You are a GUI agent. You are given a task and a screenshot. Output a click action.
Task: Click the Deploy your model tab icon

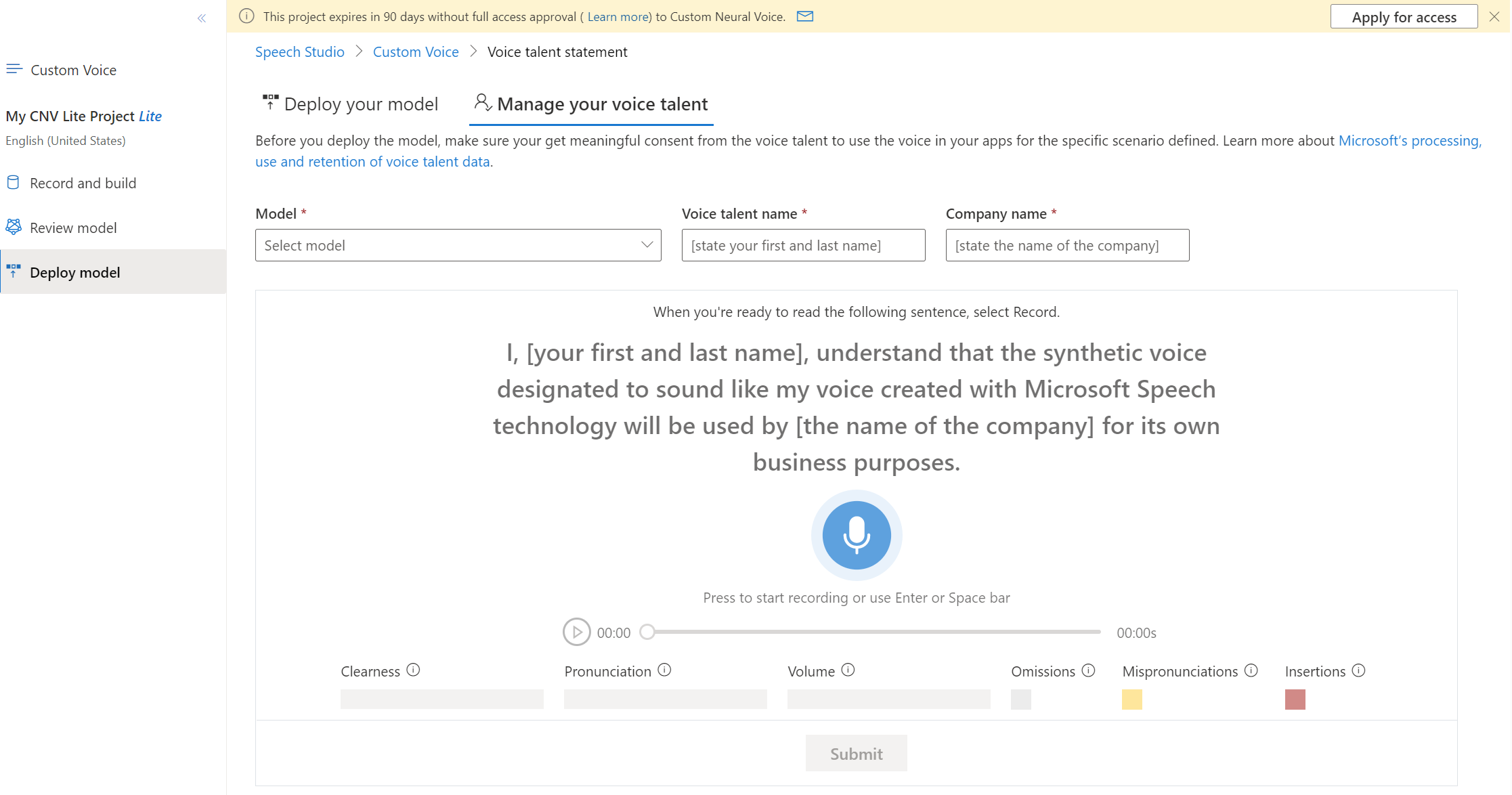click(x=270, y=103)
